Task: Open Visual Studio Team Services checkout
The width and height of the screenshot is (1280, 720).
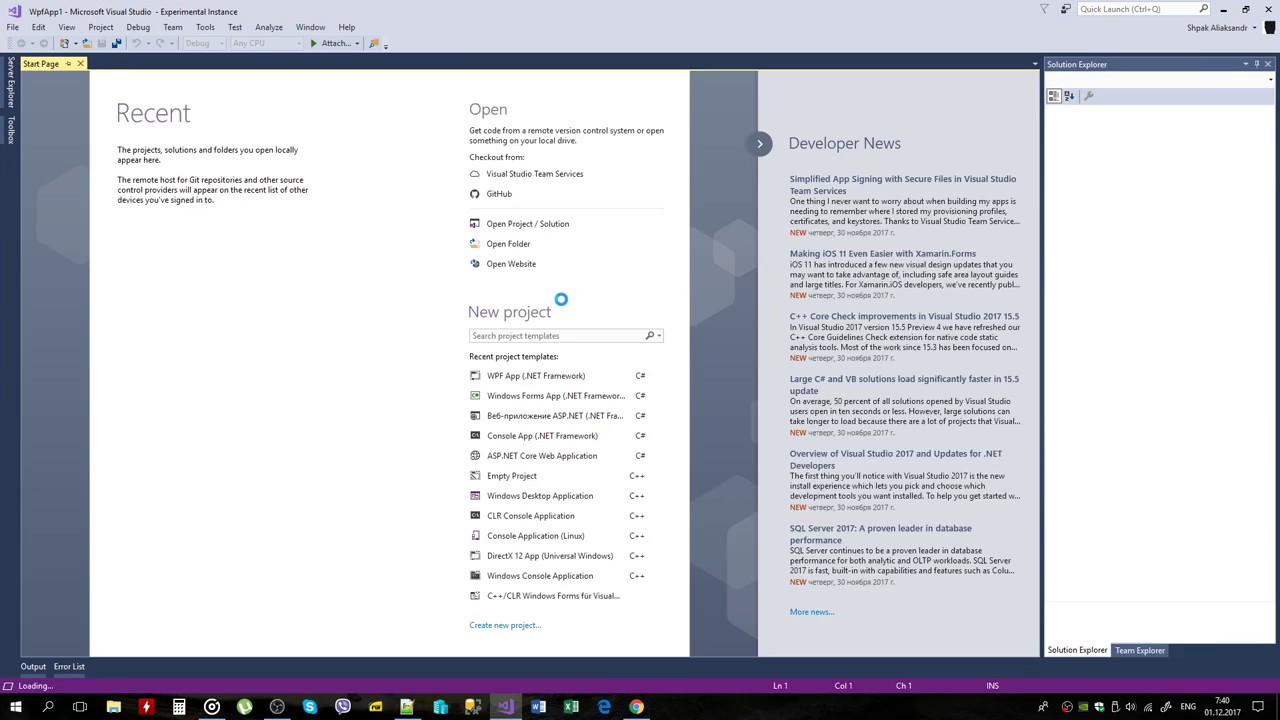Action: click(x=534, y=173)
